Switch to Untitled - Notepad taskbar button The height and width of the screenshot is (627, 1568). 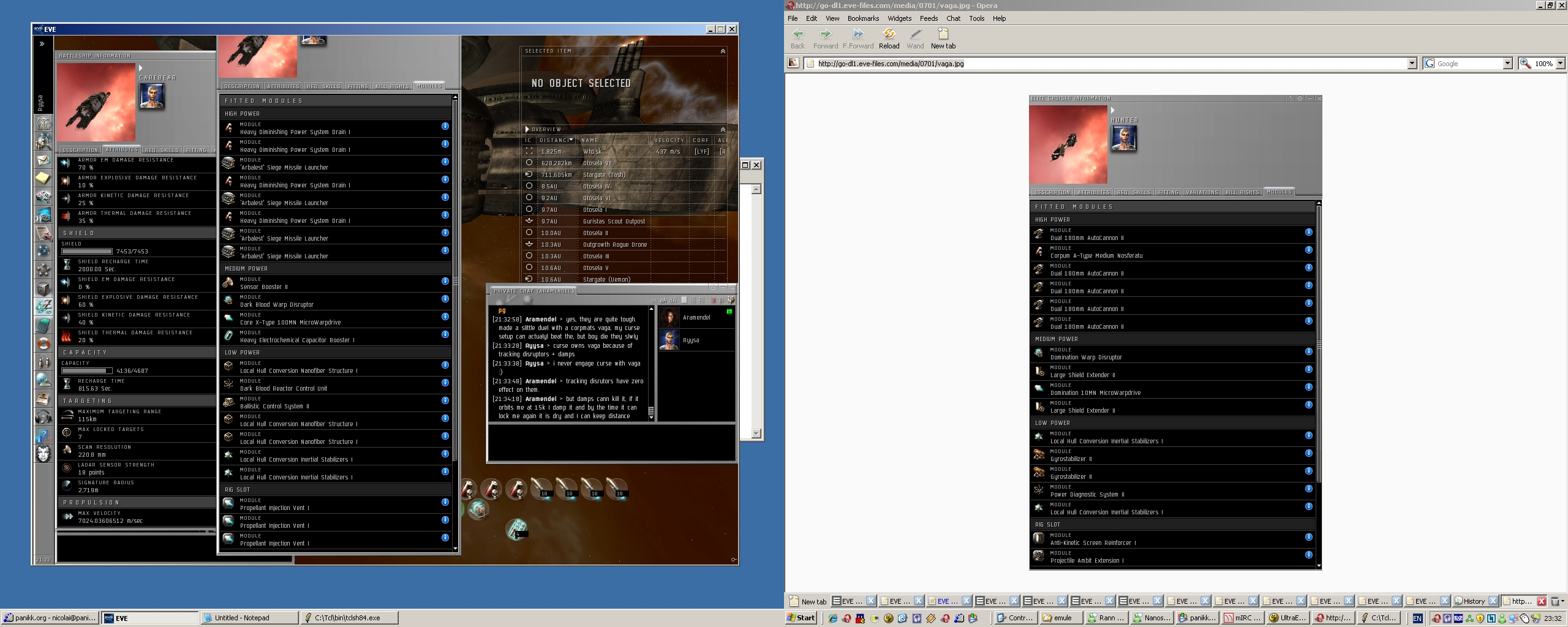(x=249, y=618)
